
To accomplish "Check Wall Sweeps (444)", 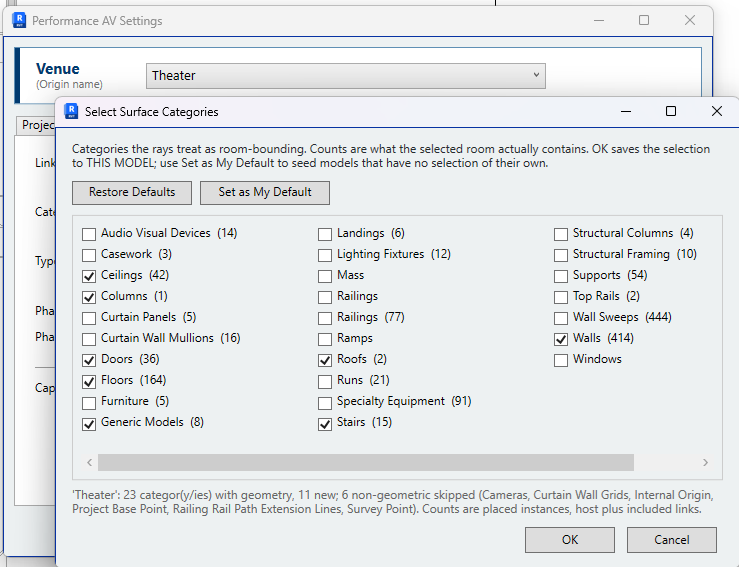I will (561, 318).
